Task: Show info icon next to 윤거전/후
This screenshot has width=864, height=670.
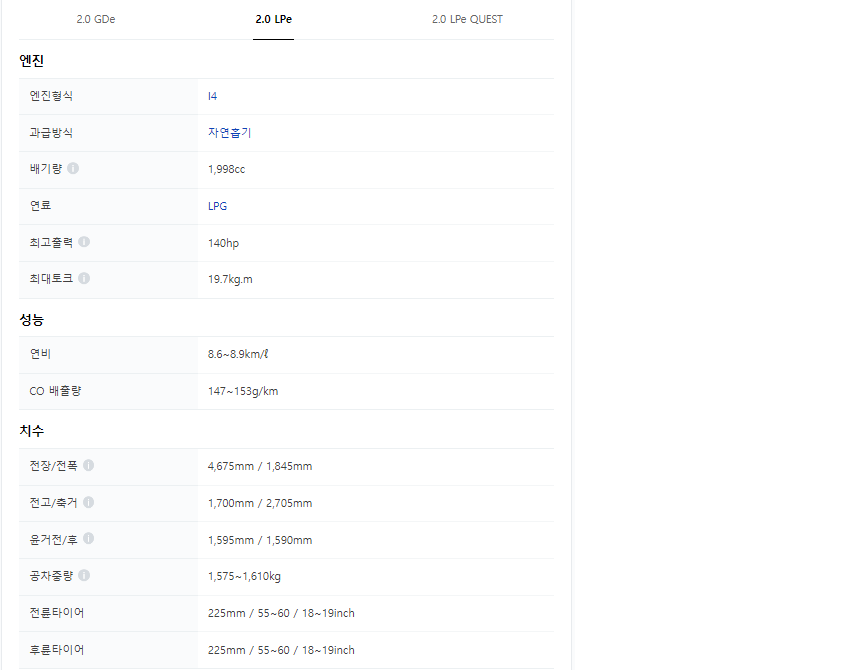Action: 88,538
